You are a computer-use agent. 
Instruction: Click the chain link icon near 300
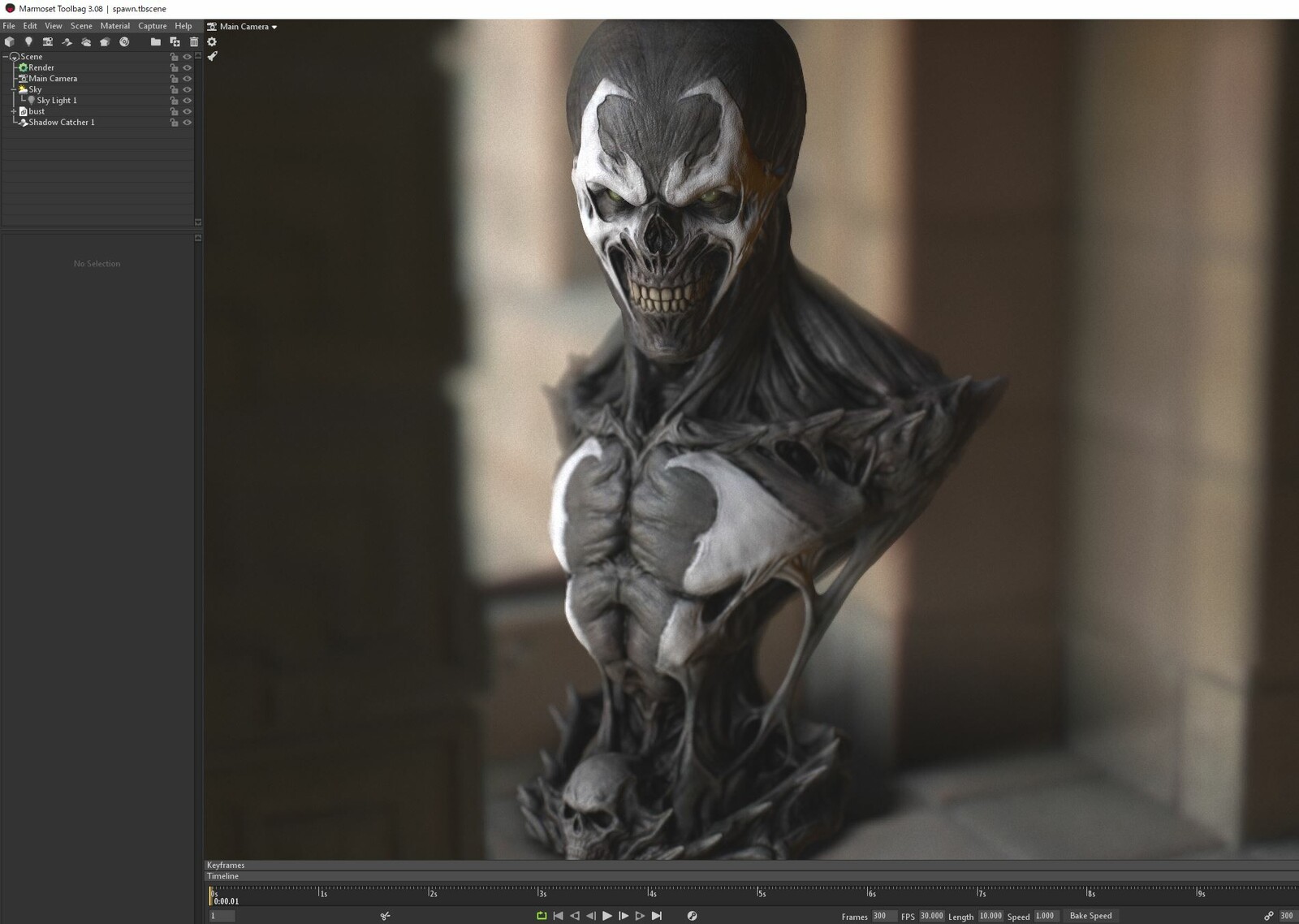pyautogui.click(x=1268, y=916)
